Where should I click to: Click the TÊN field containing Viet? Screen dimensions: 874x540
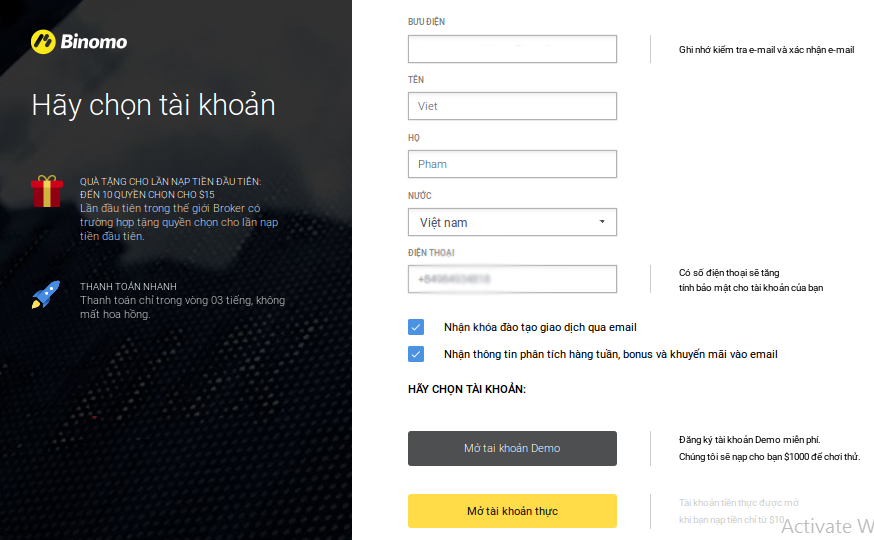pyautogui.click(x=512, y=106)
